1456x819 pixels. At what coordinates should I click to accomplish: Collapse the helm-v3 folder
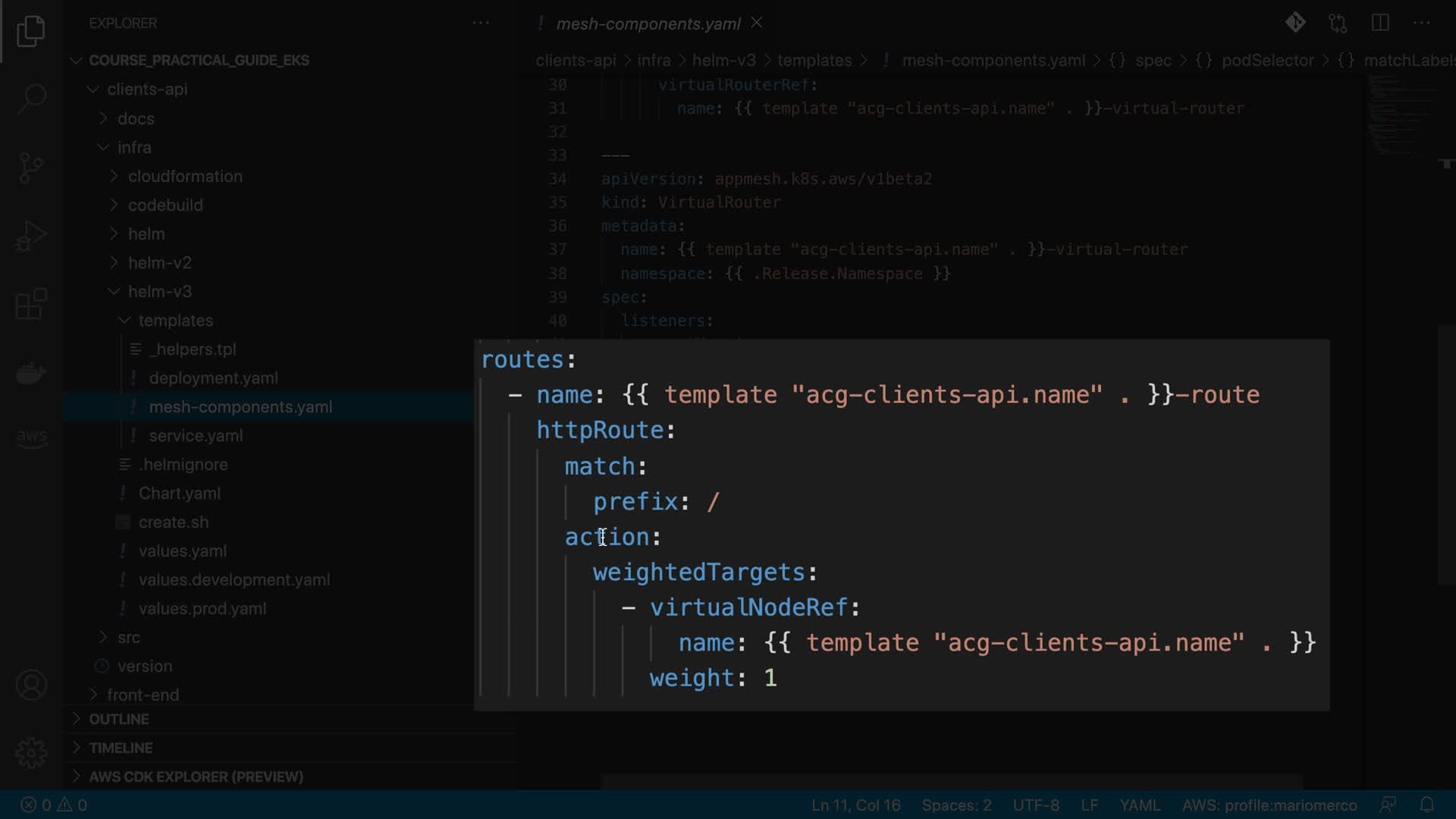(x=159, y=291)
